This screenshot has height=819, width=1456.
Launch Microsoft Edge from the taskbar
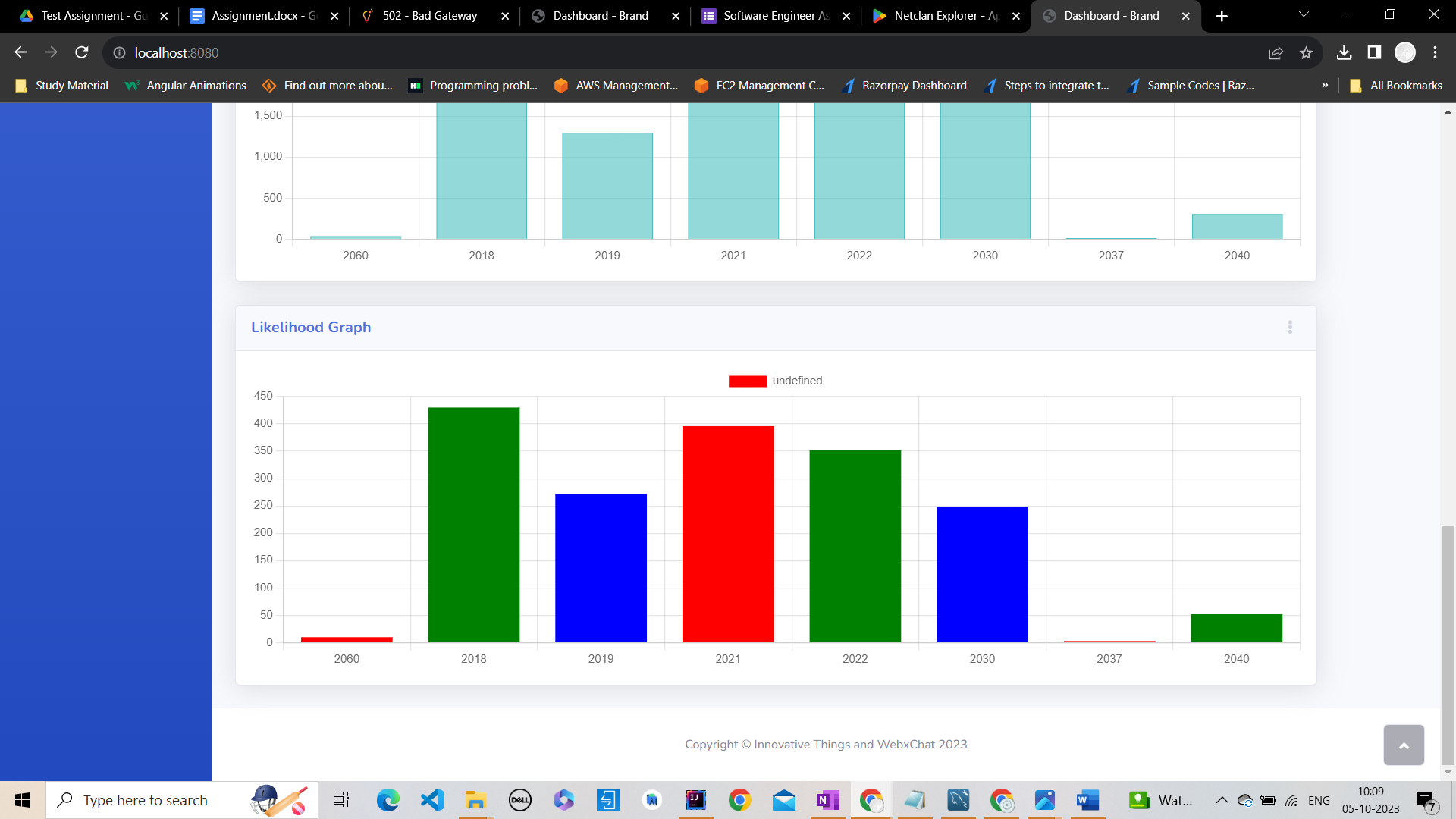(x=388, y=800)
